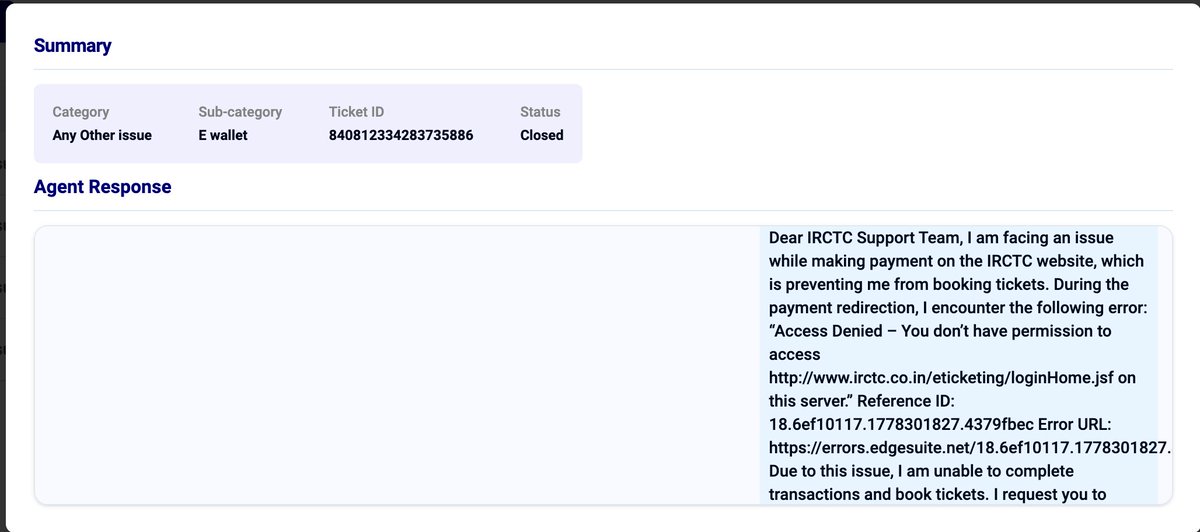This screenshot has width=1200, height=532.
Task: Select the Closed status value
Action: coord(542,135)
